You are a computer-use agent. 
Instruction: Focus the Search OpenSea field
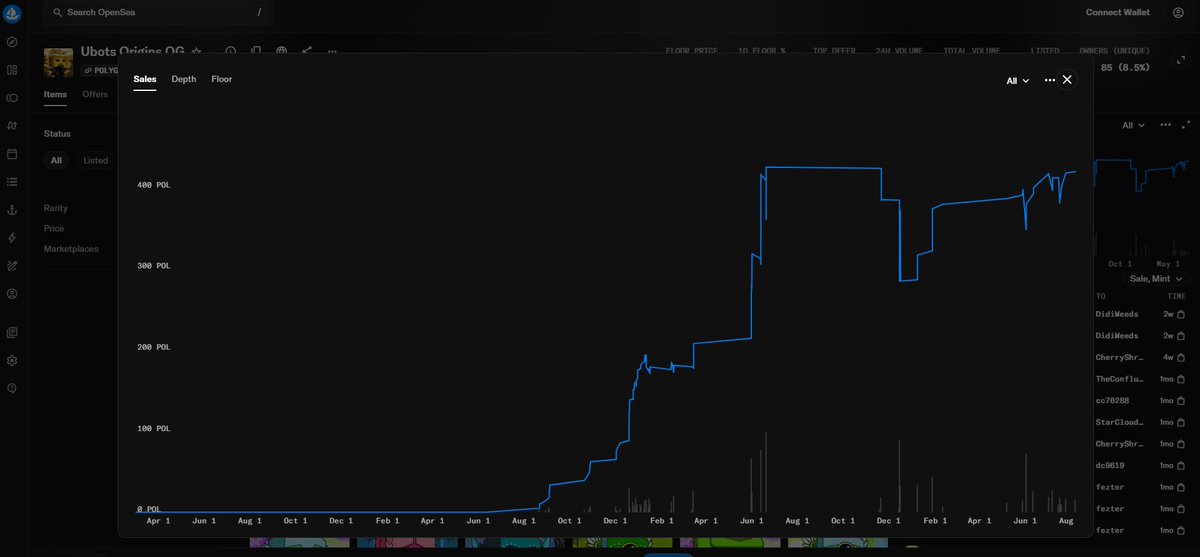pyautogui.click(x=158, y=13)
